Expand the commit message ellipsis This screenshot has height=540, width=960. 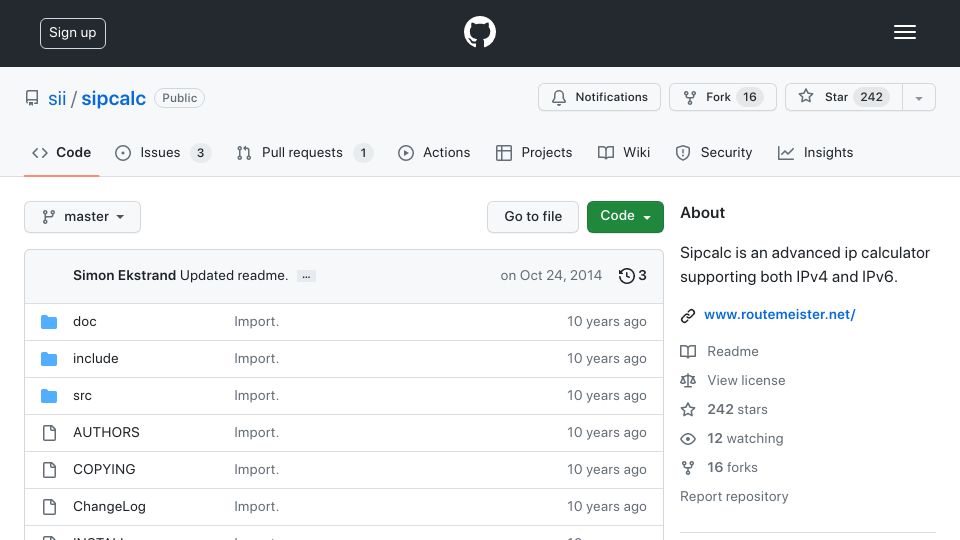[x=306, y=276]
